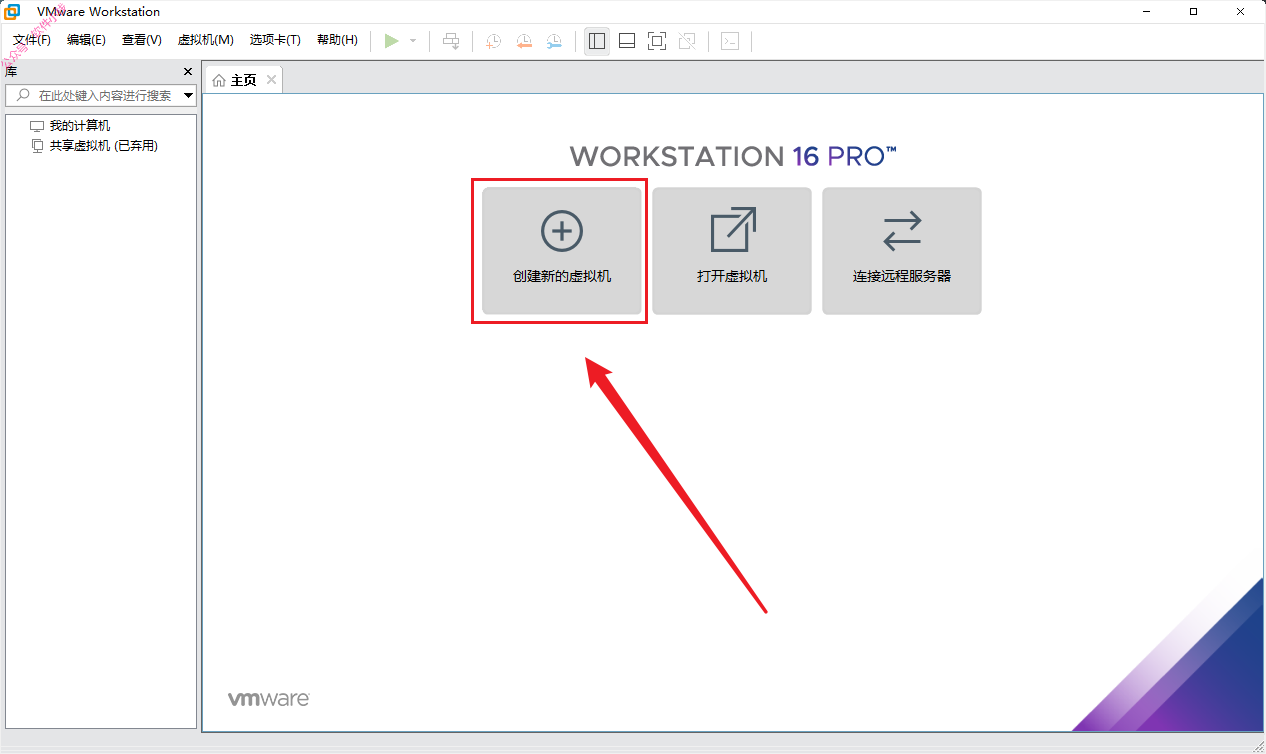The height and width of the screenshot is (754, 1266).
Task: Click the 连接远程服务器 button
Action: click(x=902, y=251)
